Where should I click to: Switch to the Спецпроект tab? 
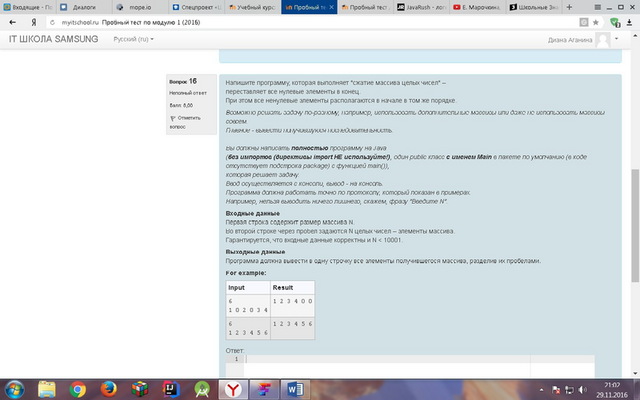[x=196, y=7]
